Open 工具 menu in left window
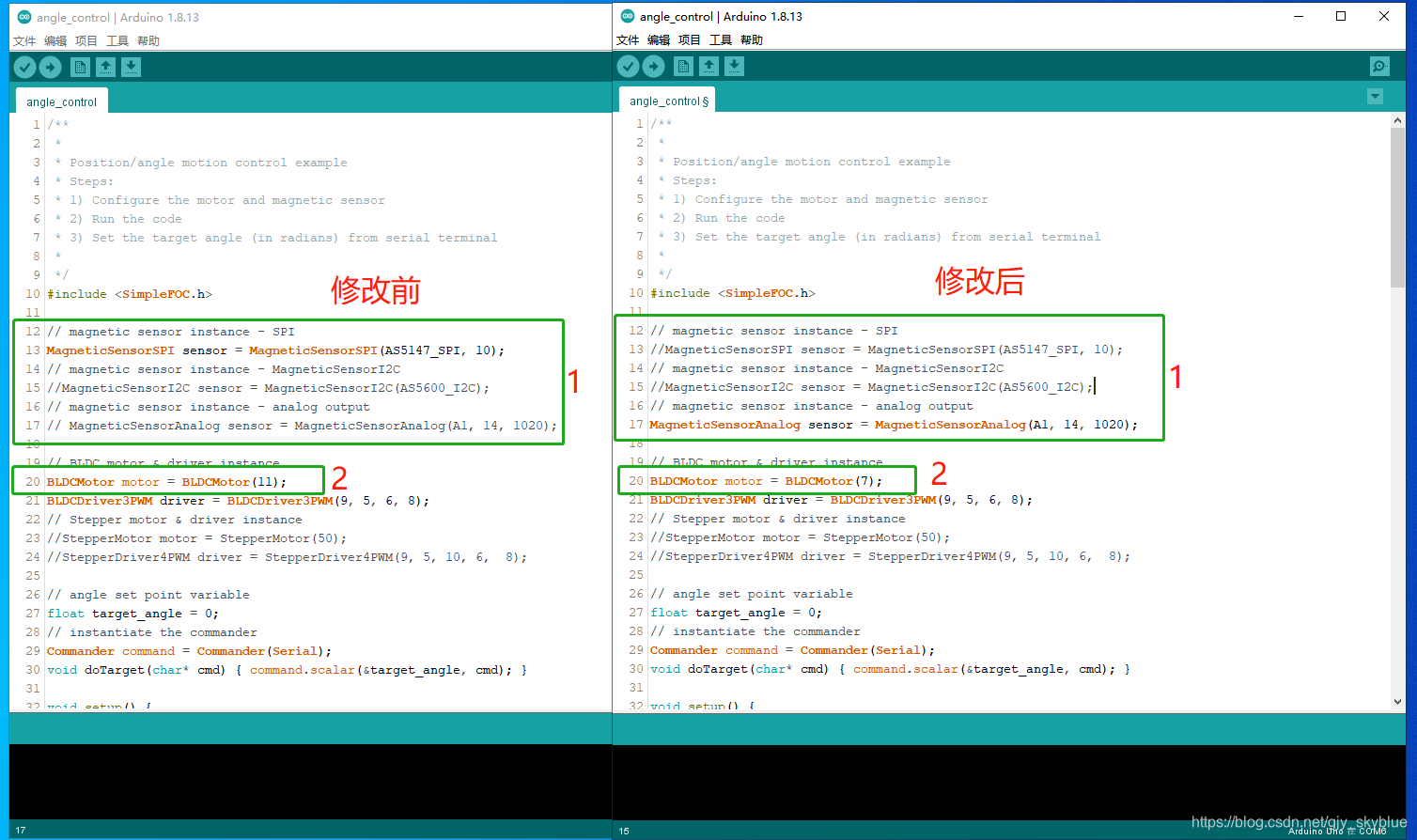This screenshot has height=840, width=1417. point(117,41)
